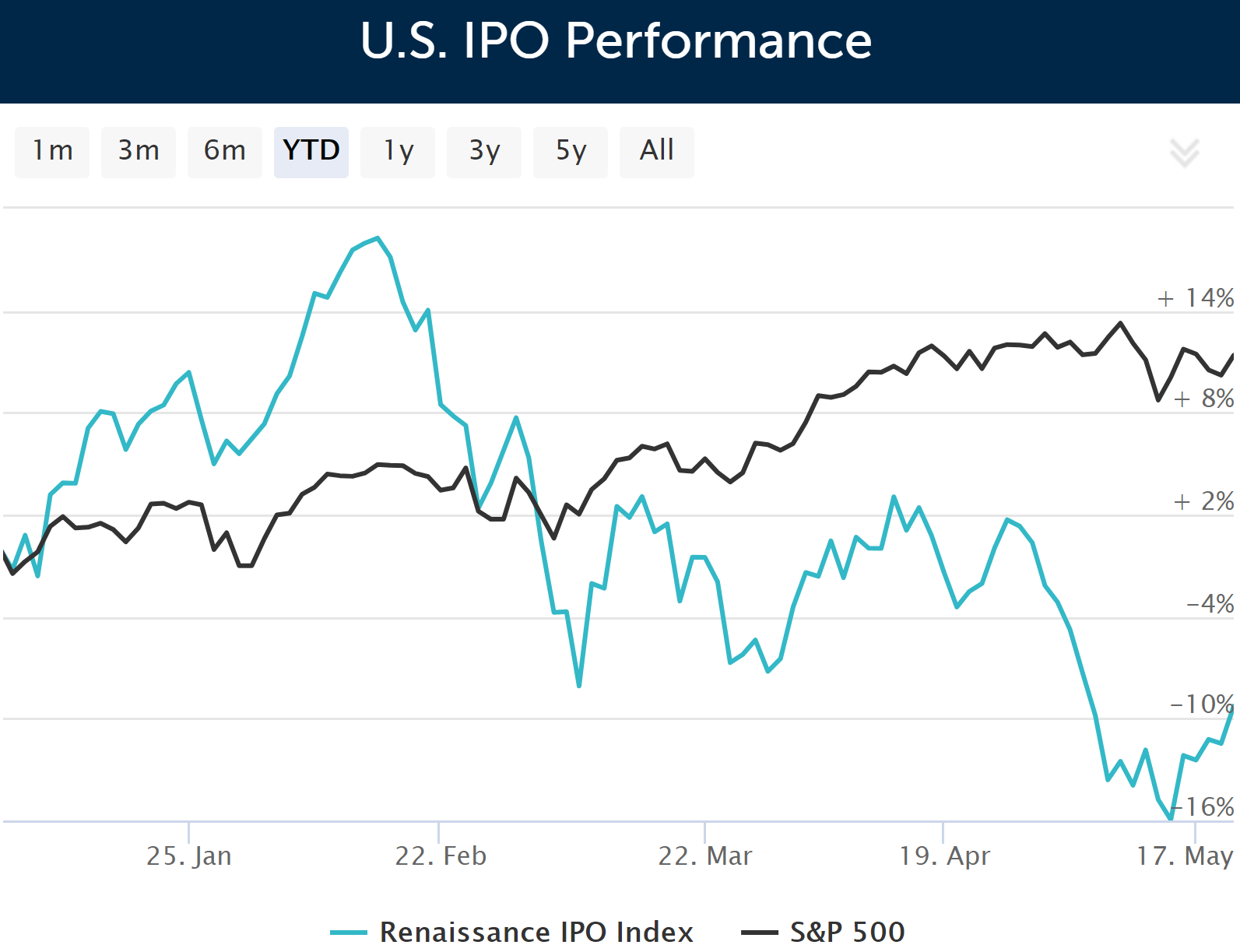Switch chart to 3m range
This screenshot has width=1240, height=952.
[139, 151]
